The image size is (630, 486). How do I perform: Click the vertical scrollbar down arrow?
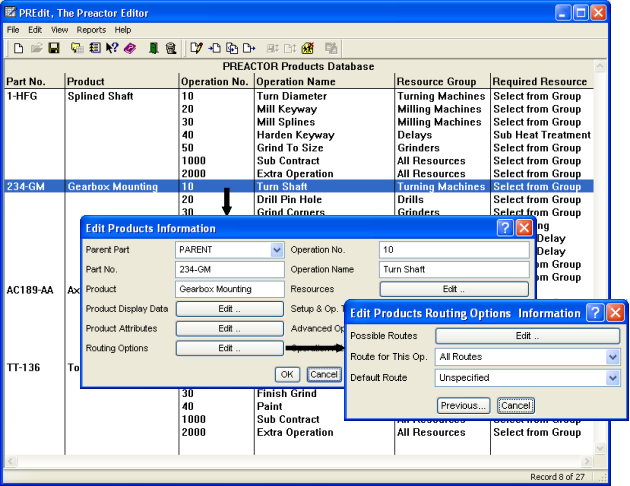600,448
